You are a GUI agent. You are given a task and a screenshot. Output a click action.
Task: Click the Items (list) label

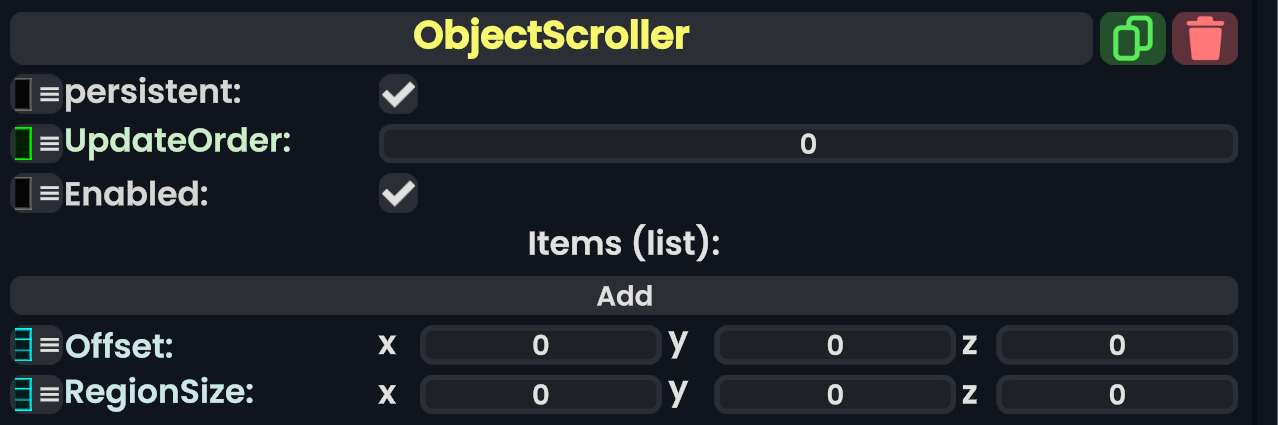624,243
